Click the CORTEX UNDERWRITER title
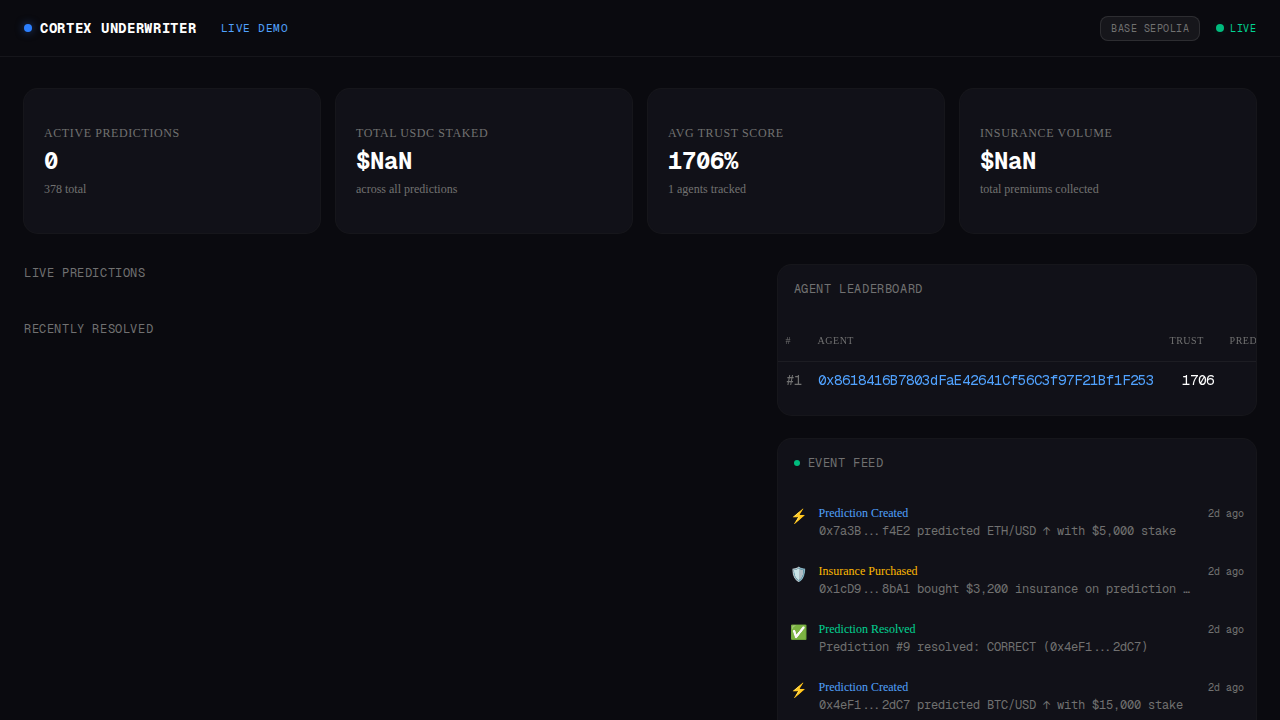 [x=118, y=28]
